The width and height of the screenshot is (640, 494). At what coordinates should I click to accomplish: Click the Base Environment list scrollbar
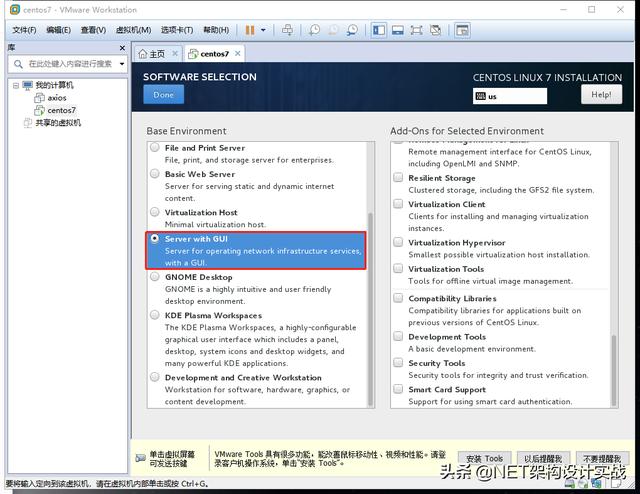[371, 308]
